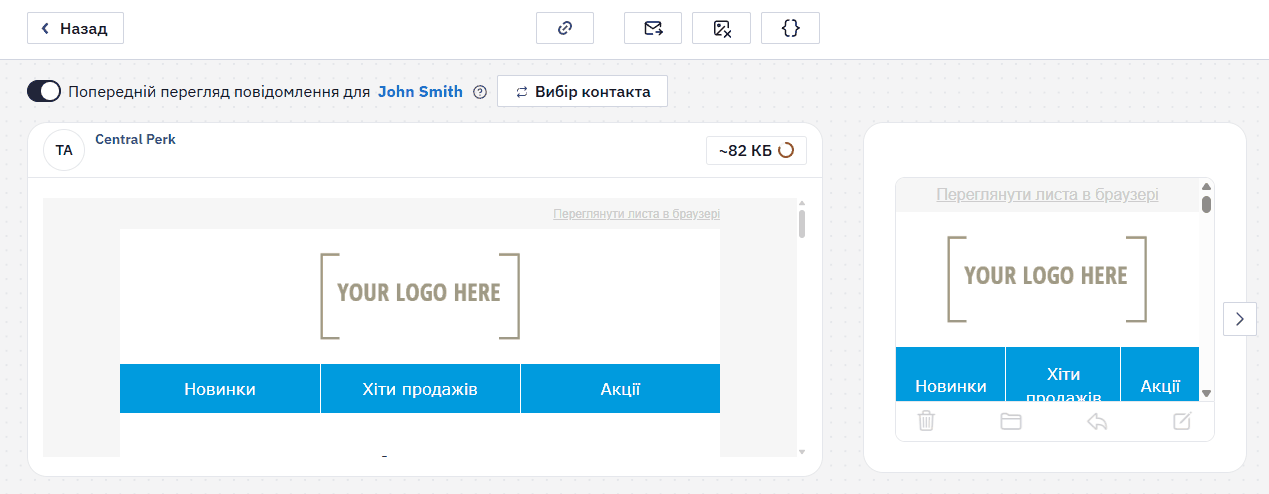The width and height of the screenshot is (1269, 494).
Task: Click the copy link icon button
Action: pyautogui.click(x=565, y=28)
